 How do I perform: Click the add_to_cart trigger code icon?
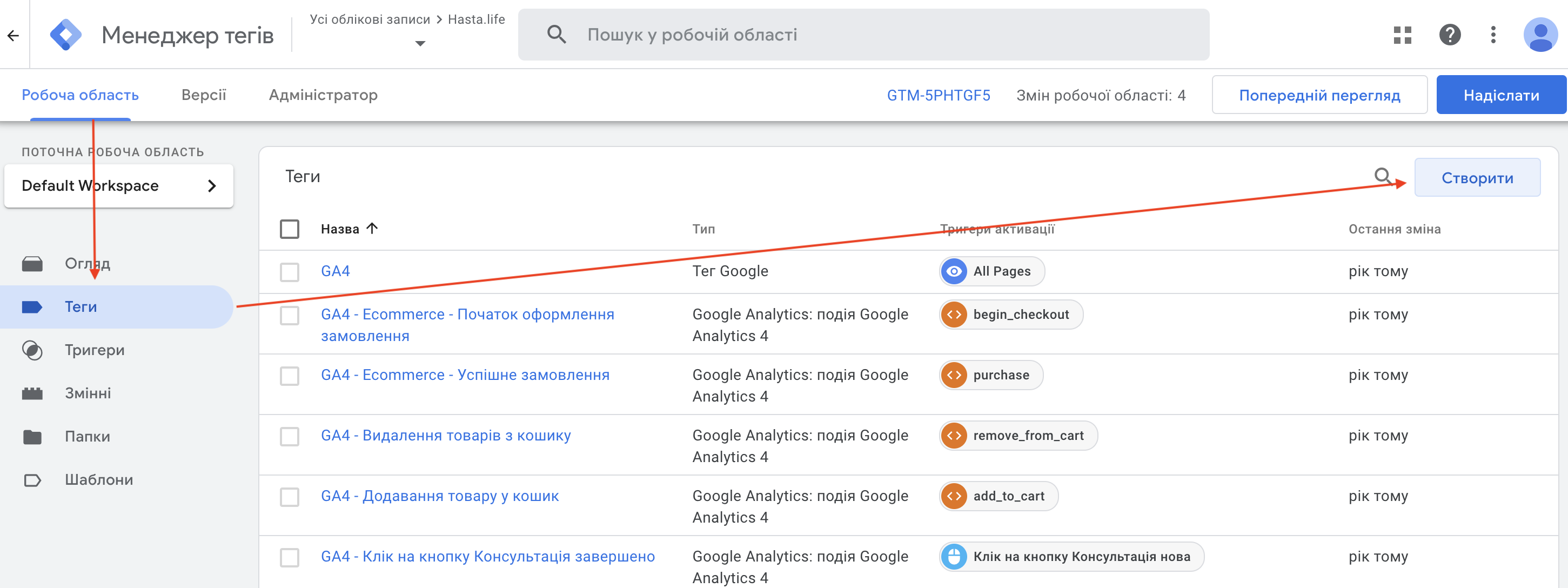click(954, 496)
